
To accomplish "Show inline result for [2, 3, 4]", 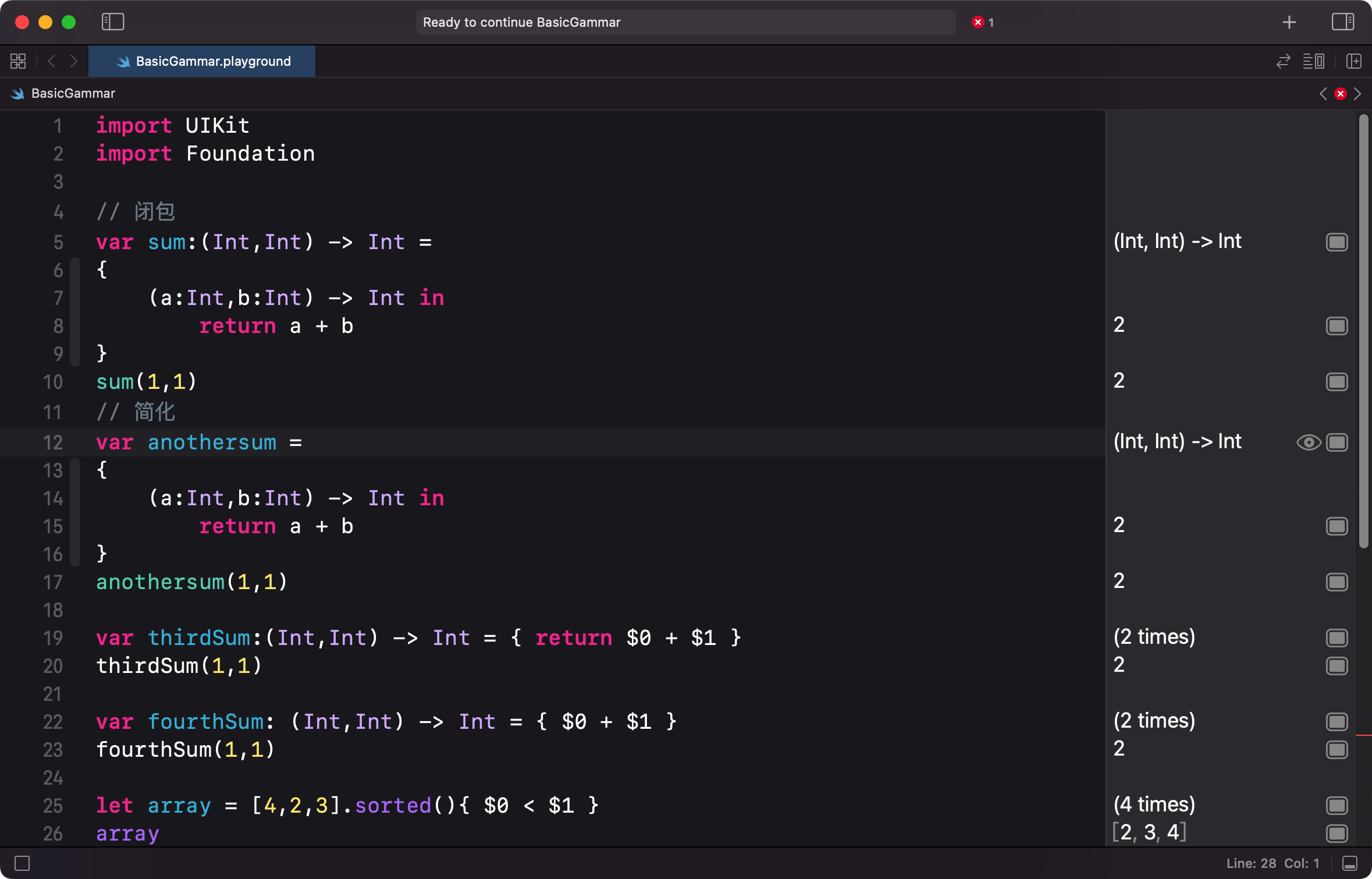I will coord(1337,834).
